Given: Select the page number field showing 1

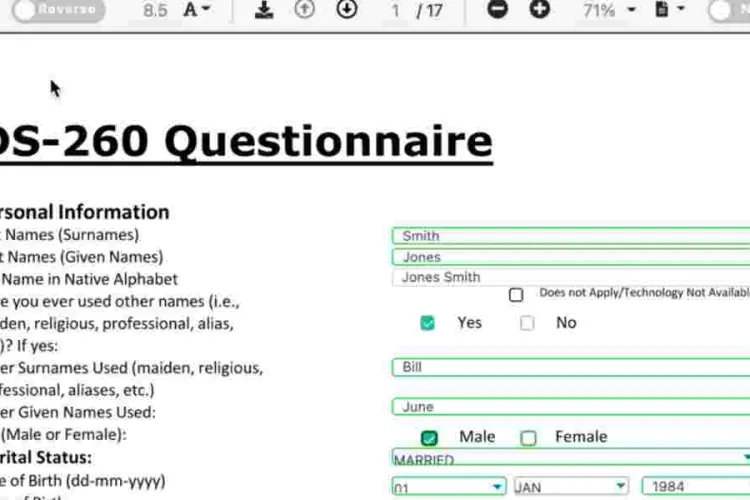Looking at the screenshot, I should tap(395, 11).
